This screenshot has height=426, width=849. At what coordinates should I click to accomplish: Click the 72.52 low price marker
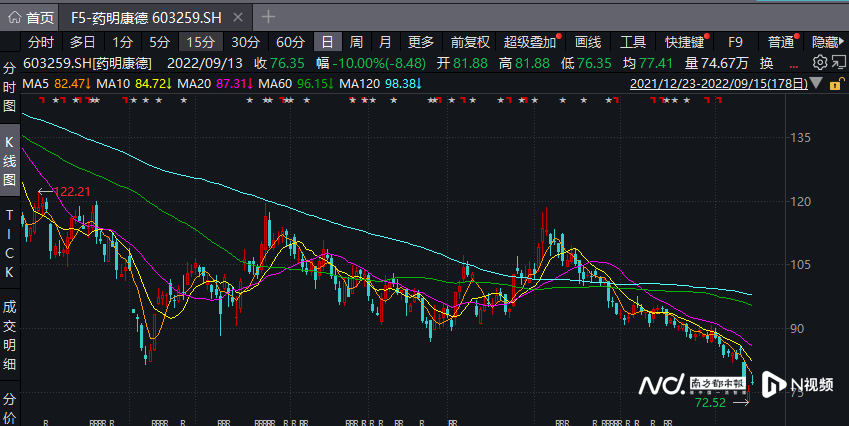[x=710, y=403]
